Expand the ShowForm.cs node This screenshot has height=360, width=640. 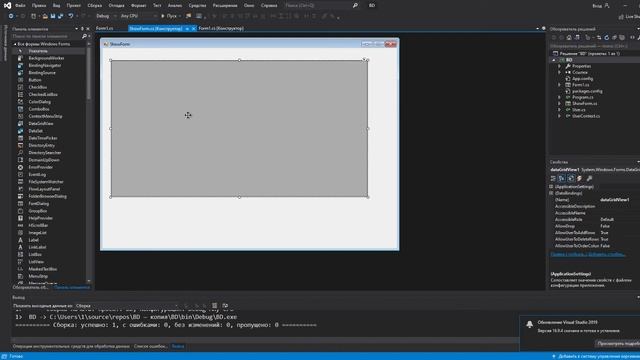point(560,104)
